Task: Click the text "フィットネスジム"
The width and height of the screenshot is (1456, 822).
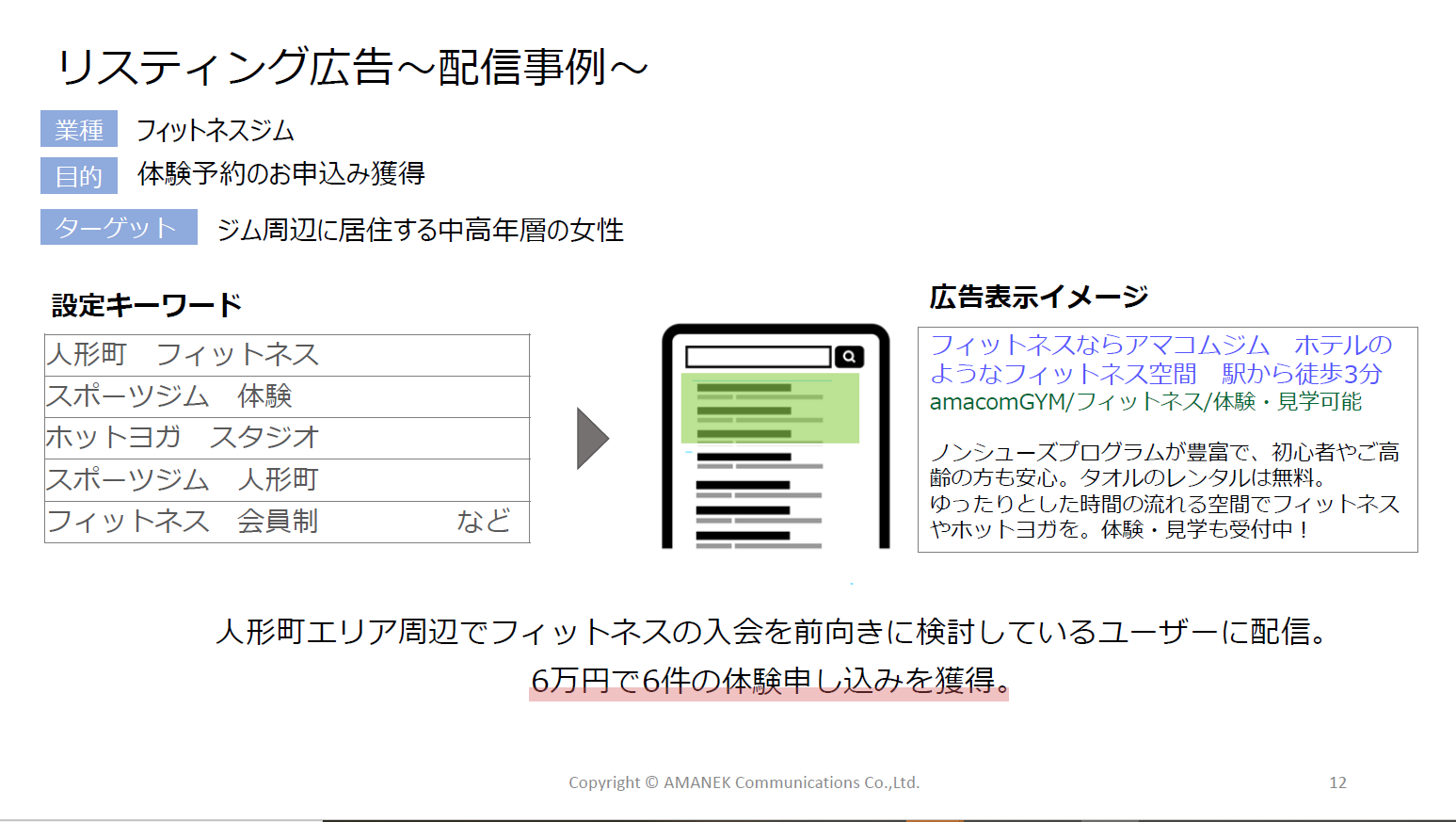Action: (216, 130)
